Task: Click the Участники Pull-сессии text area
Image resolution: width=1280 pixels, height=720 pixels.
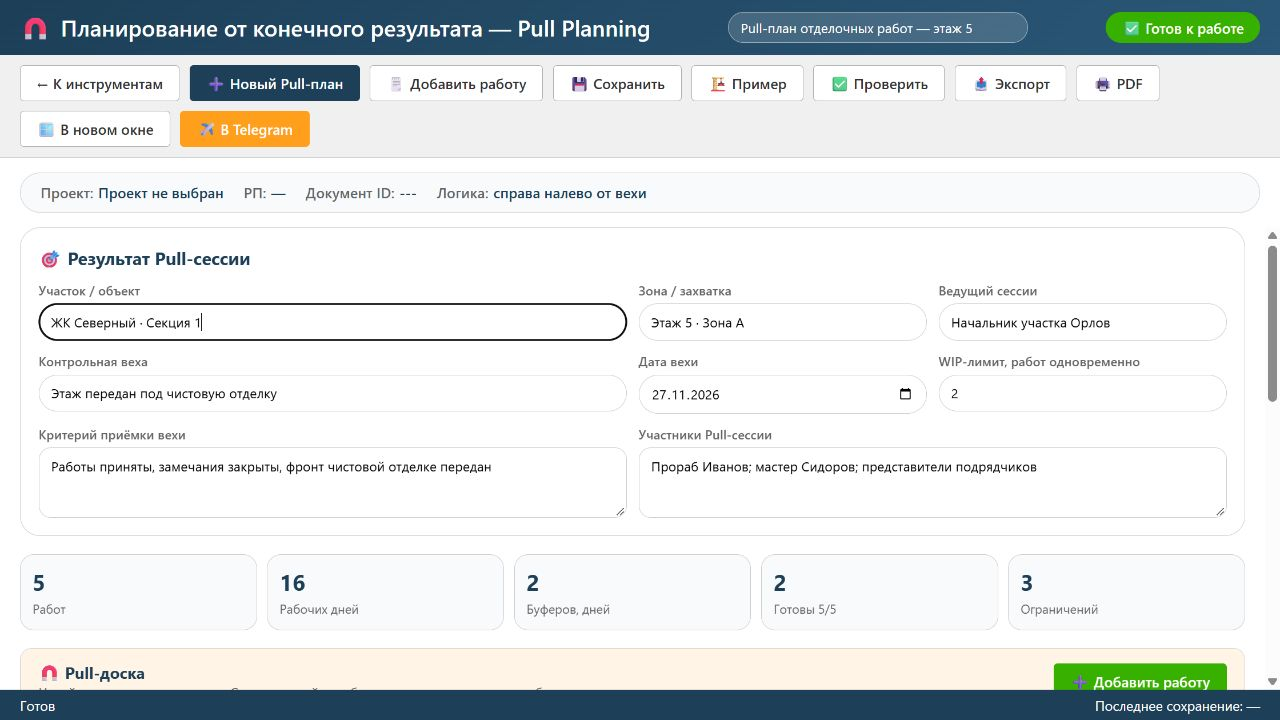Action: [933, 482]
